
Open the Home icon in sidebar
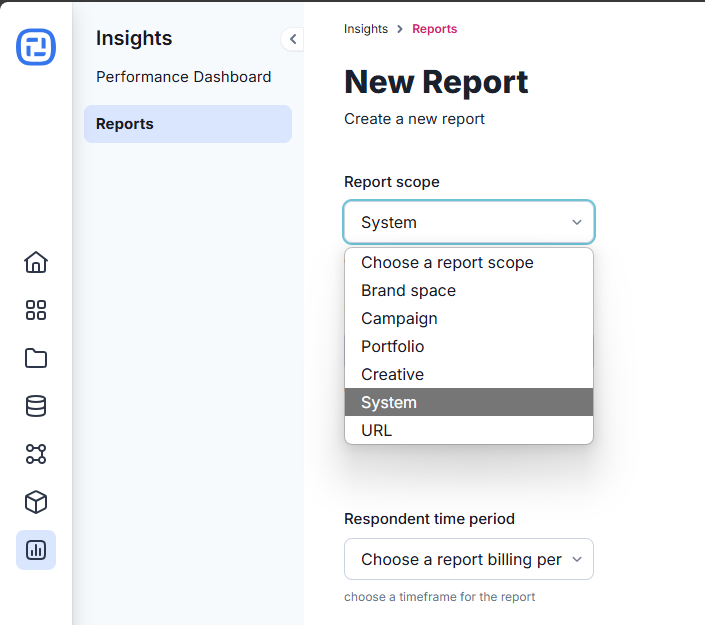36,262
